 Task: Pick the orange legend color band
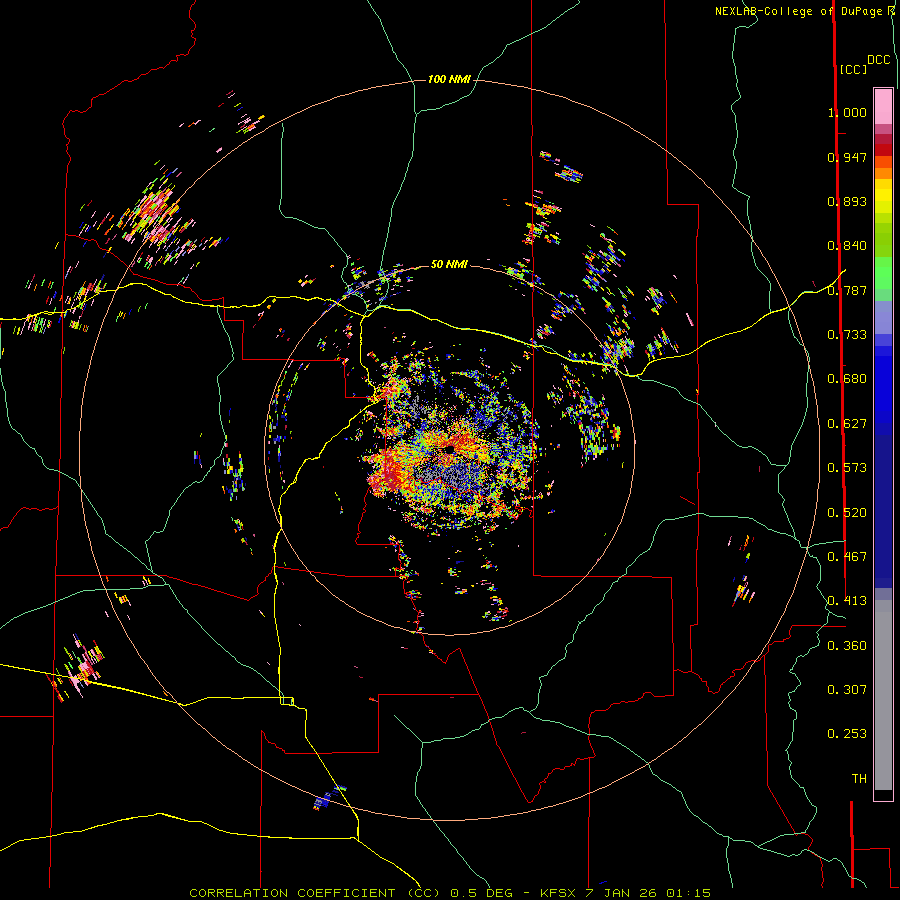[x=883, y=173]
